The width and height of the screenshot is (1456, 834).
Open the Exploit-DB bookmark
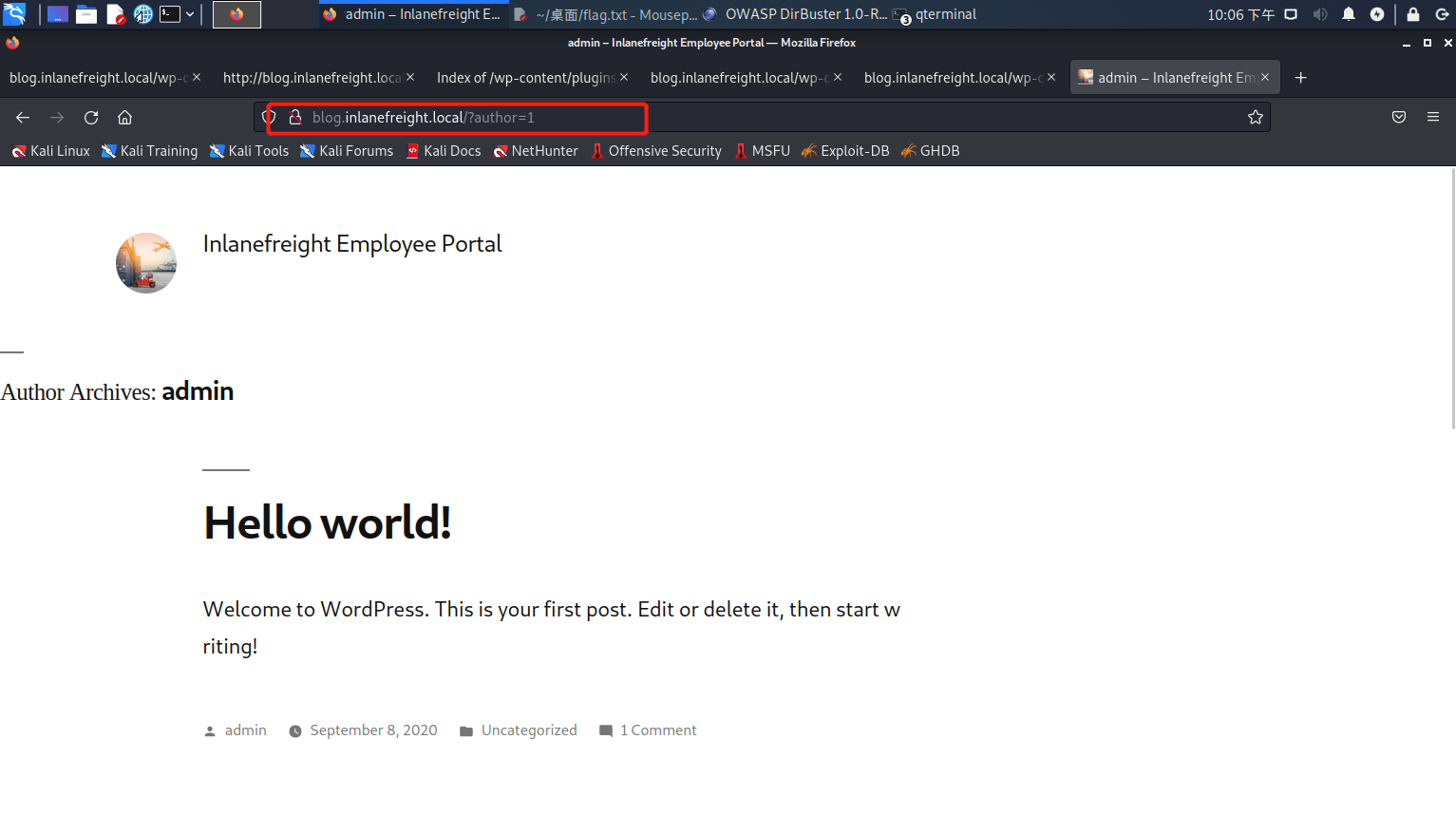[845, 151]
